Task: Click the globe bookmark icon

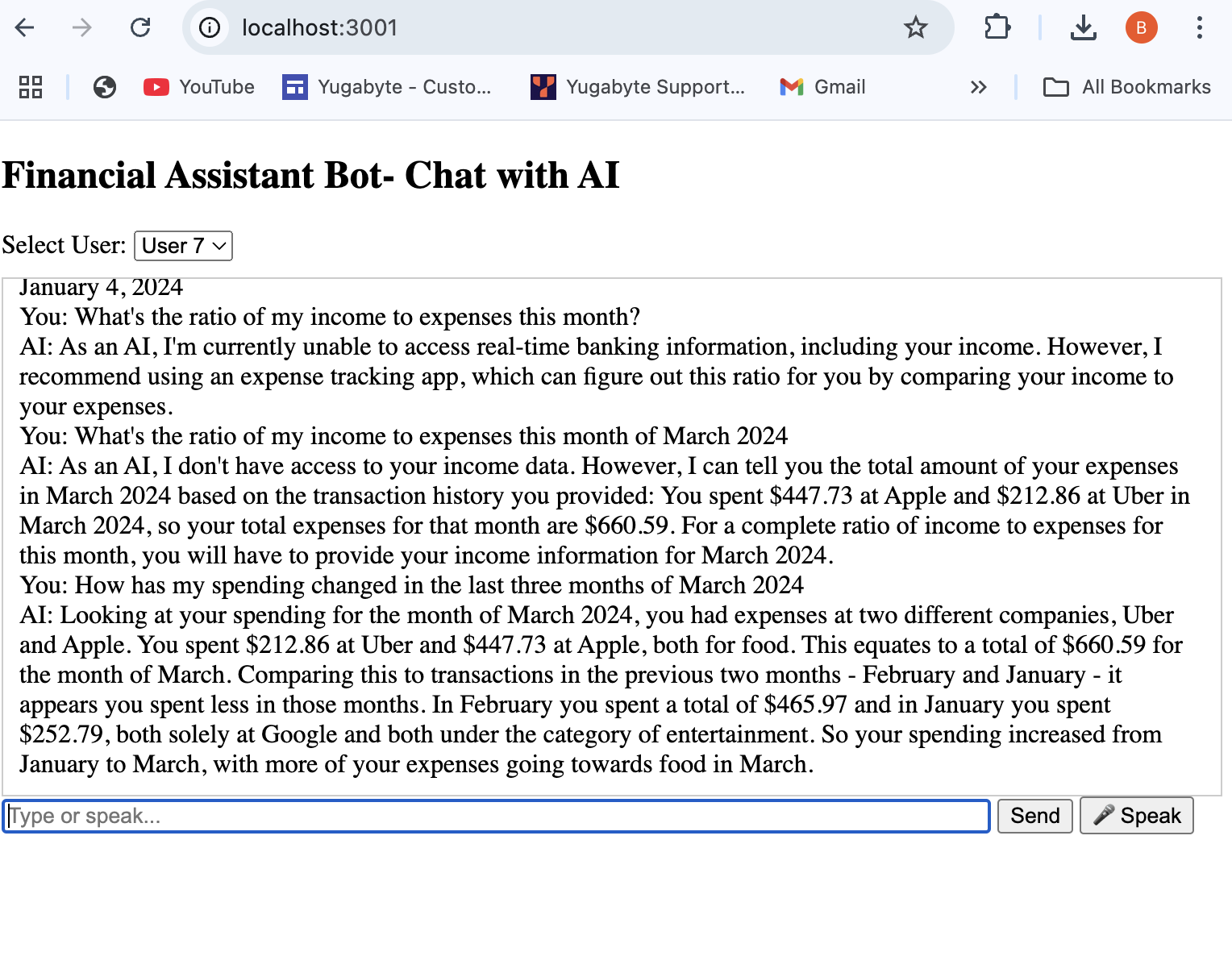Action: point(105,87)
